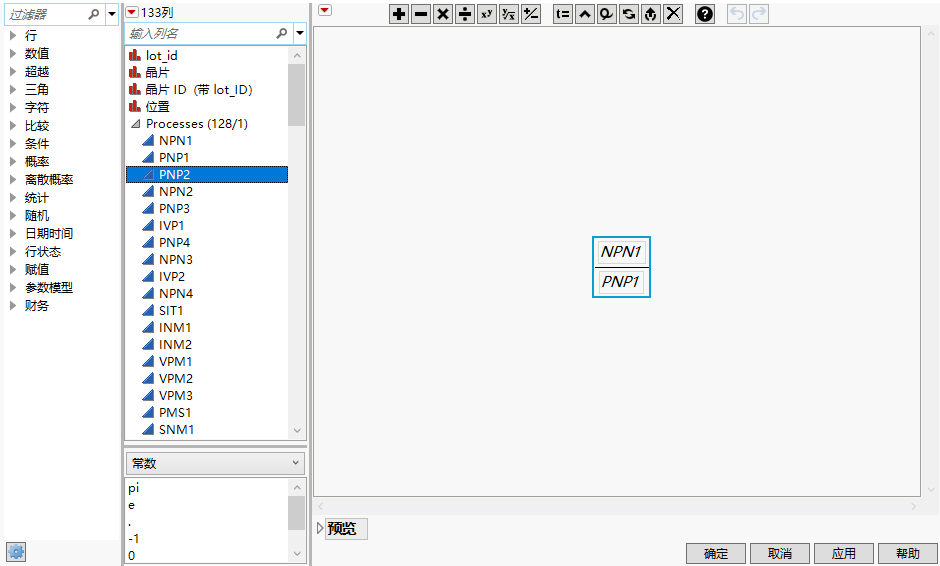Screen dimensions: 940x566
Task: Click the undo arrow icon
Action: 737,14
